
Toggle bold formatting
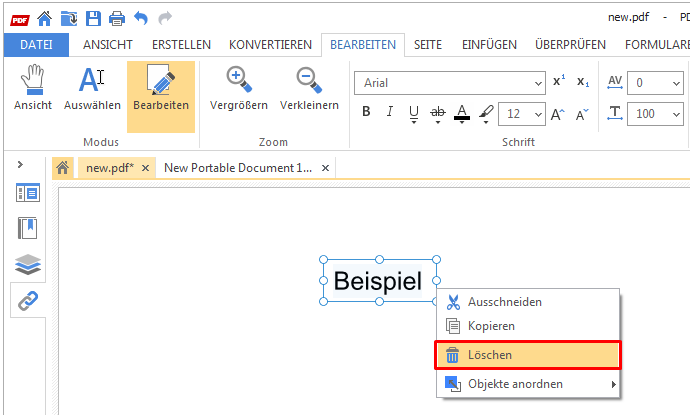(x=366, y=113)
